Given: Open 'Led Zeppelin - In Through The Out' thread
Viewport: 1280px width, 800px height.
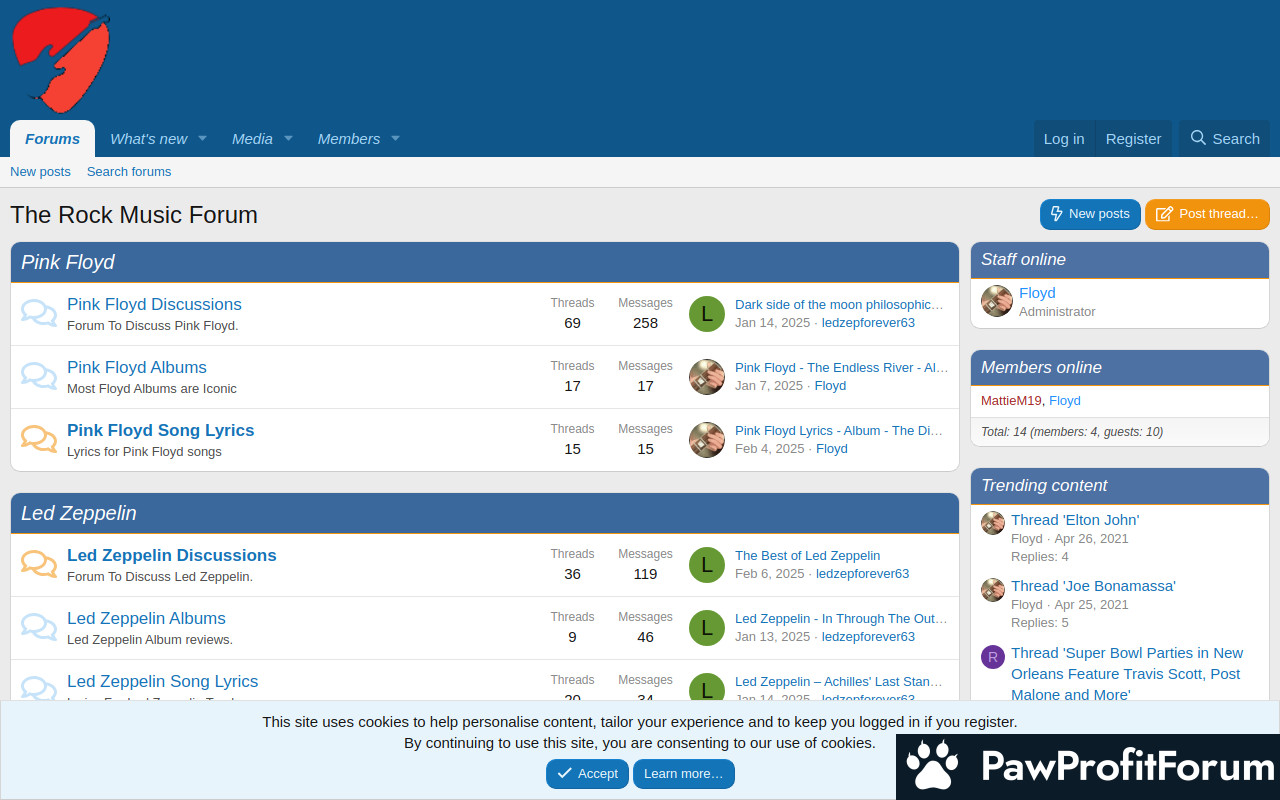Looking at the screenshot, I should pyautogui.click(x=842, y=619).
